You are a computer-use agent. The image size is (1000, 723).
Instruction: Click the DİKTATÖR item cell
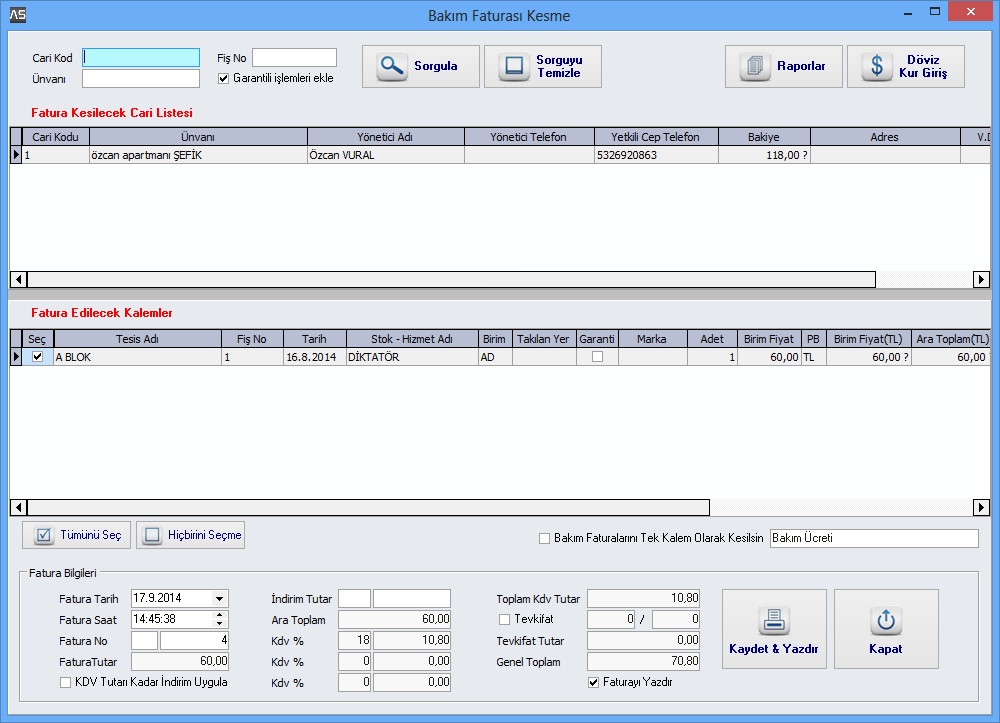(x=412, y=357)
